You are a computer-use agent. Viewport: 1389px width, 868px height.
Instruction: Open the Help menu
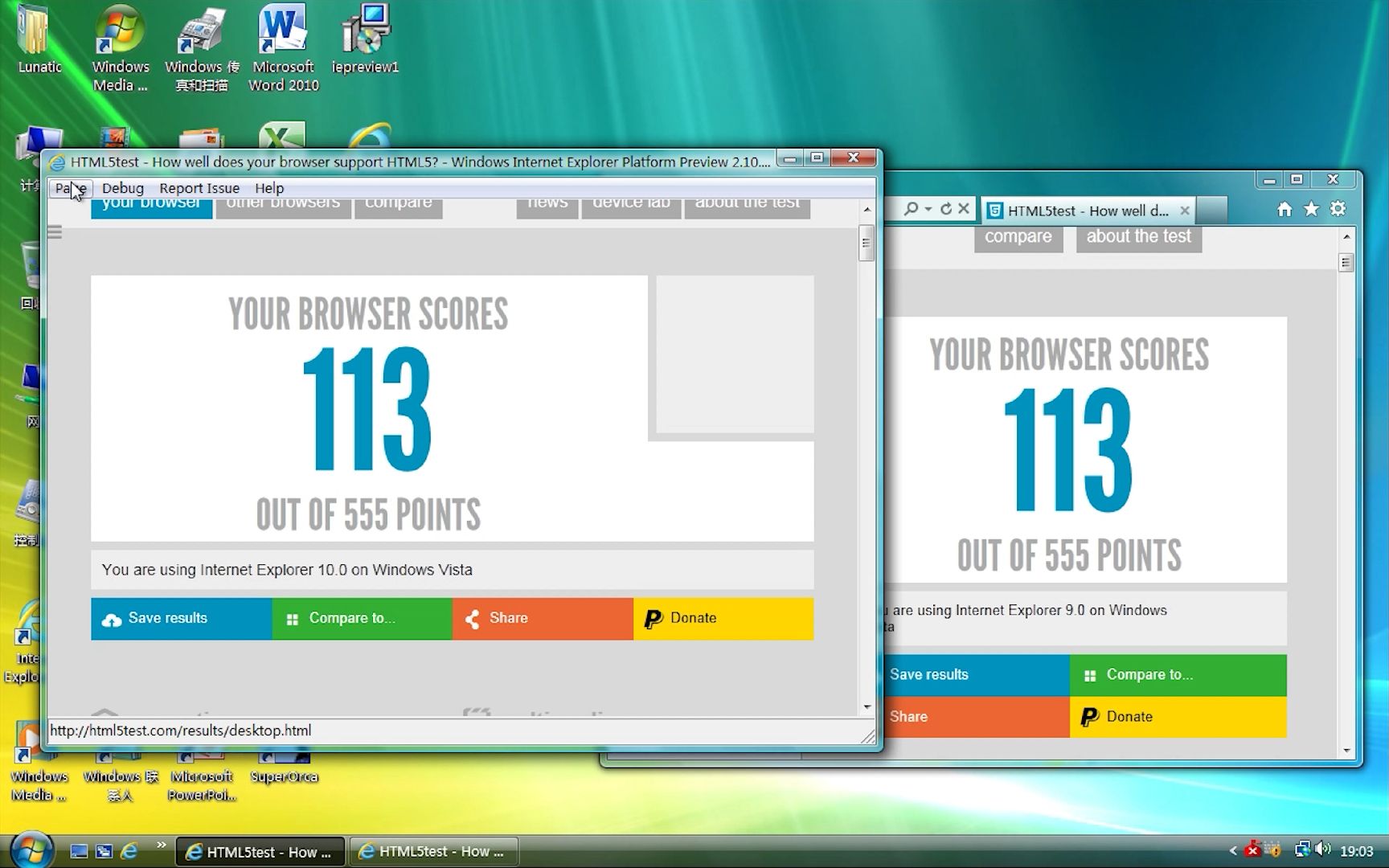[x=269, y=188]
